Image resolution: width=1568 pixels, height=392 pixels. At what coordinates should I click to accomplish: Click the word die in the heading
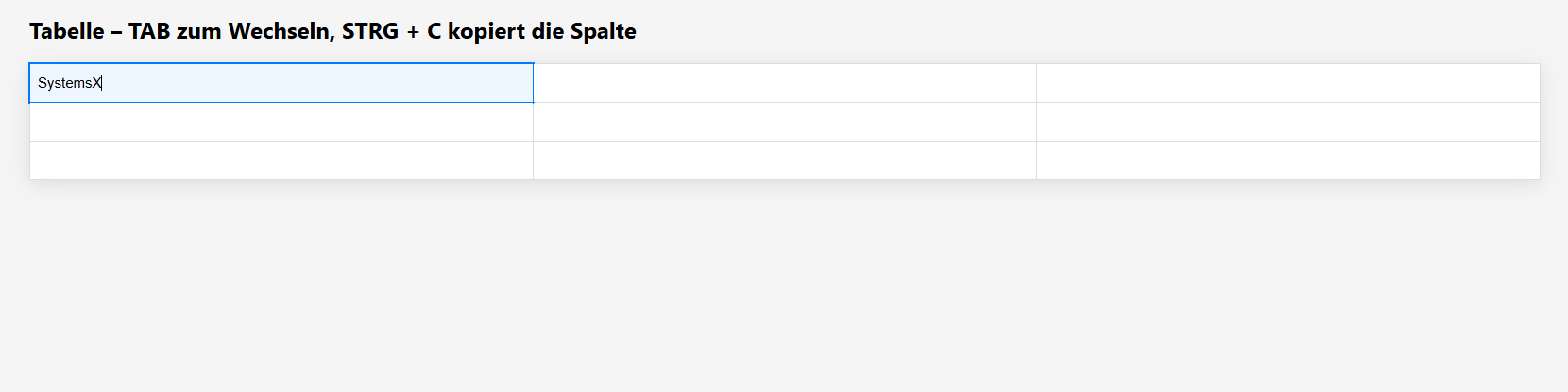tap(547, 31)
